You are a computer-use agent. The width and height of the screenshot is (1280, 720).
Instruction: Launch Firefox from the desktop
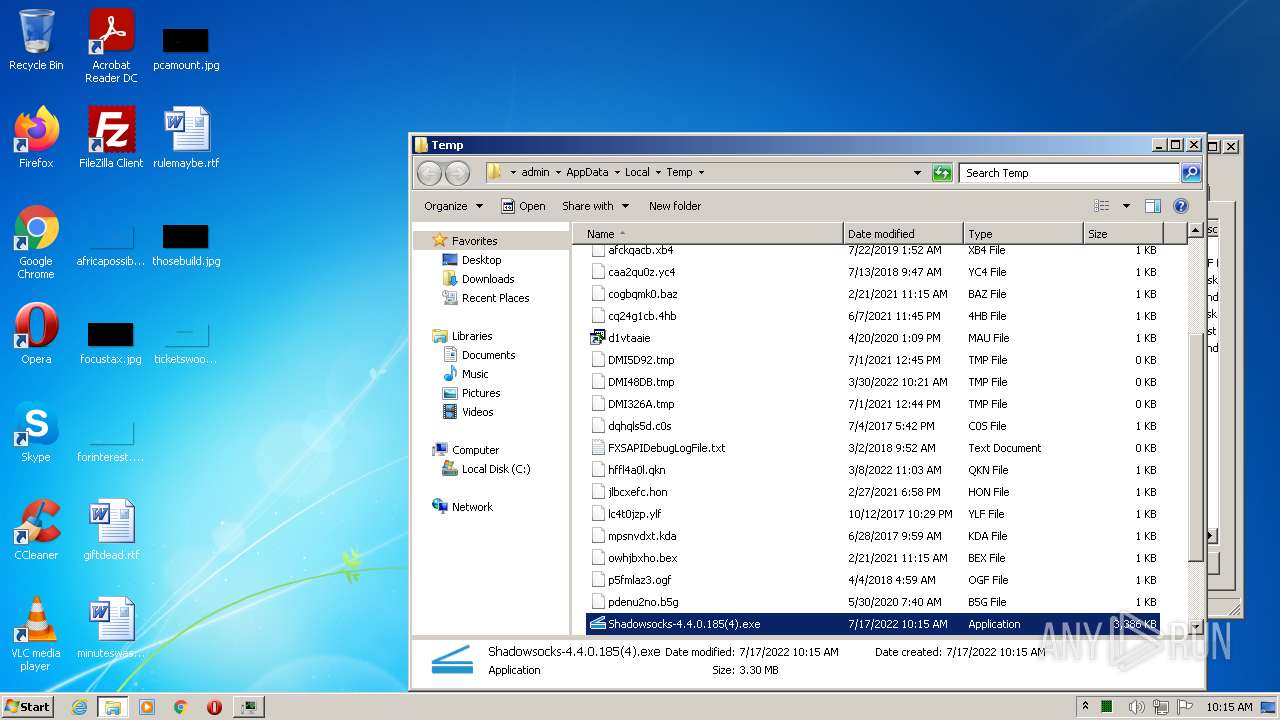(x=36, y=138)
